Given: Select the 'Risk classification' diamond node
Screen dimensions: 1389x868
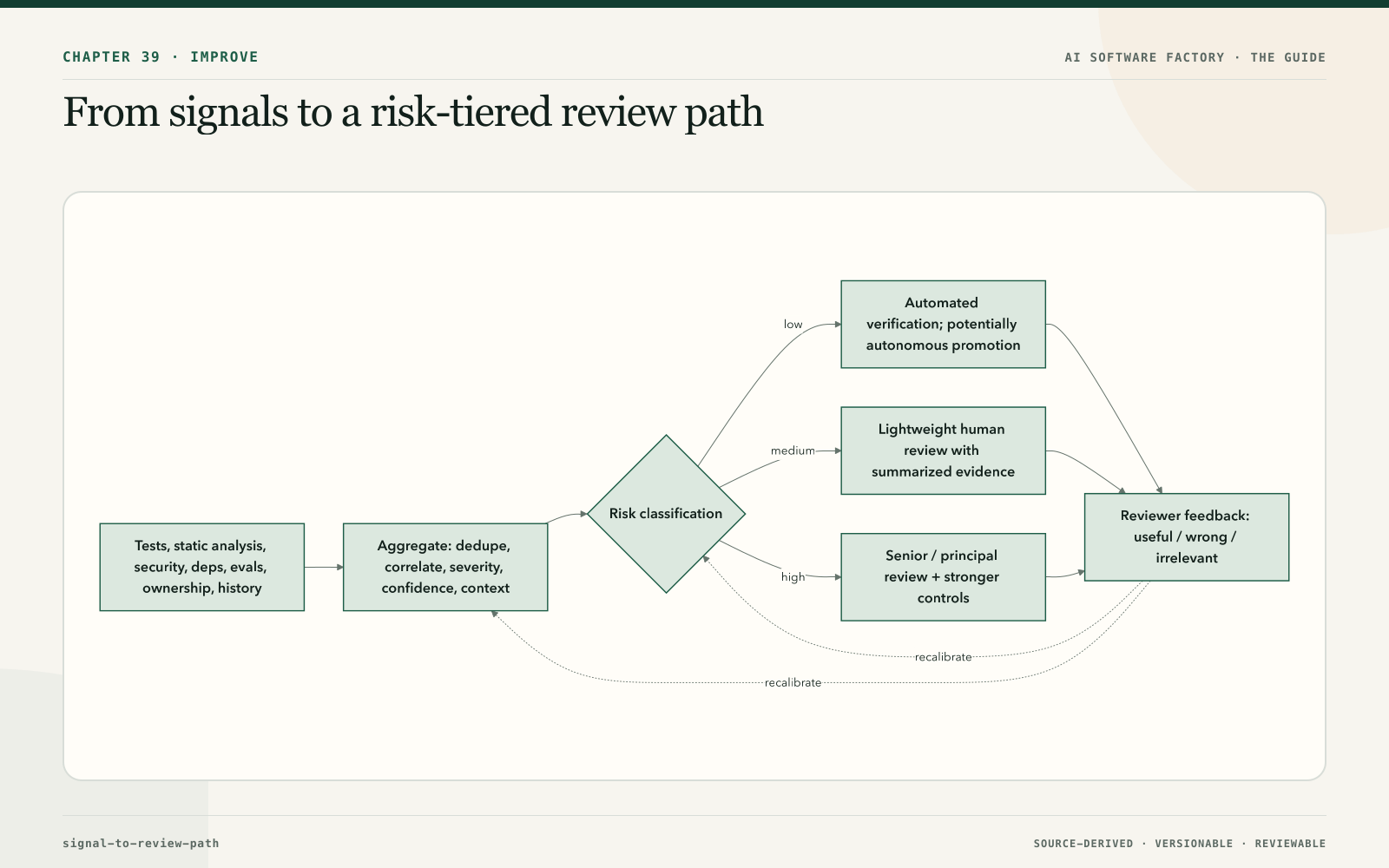Looking at the screenshot, I should click(666, 514).
